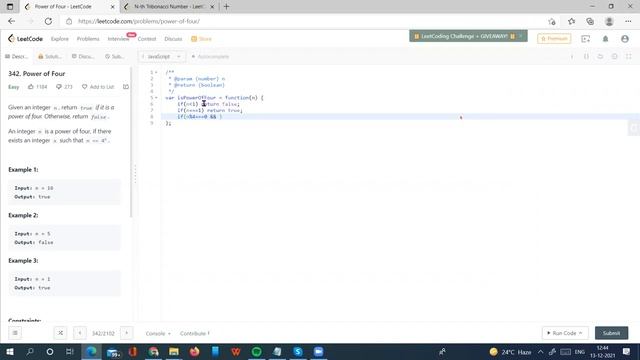Screen dimensions: 640x360
Task: Open the notifications bell
Action: pyautogui.click(x=605, y=39)
